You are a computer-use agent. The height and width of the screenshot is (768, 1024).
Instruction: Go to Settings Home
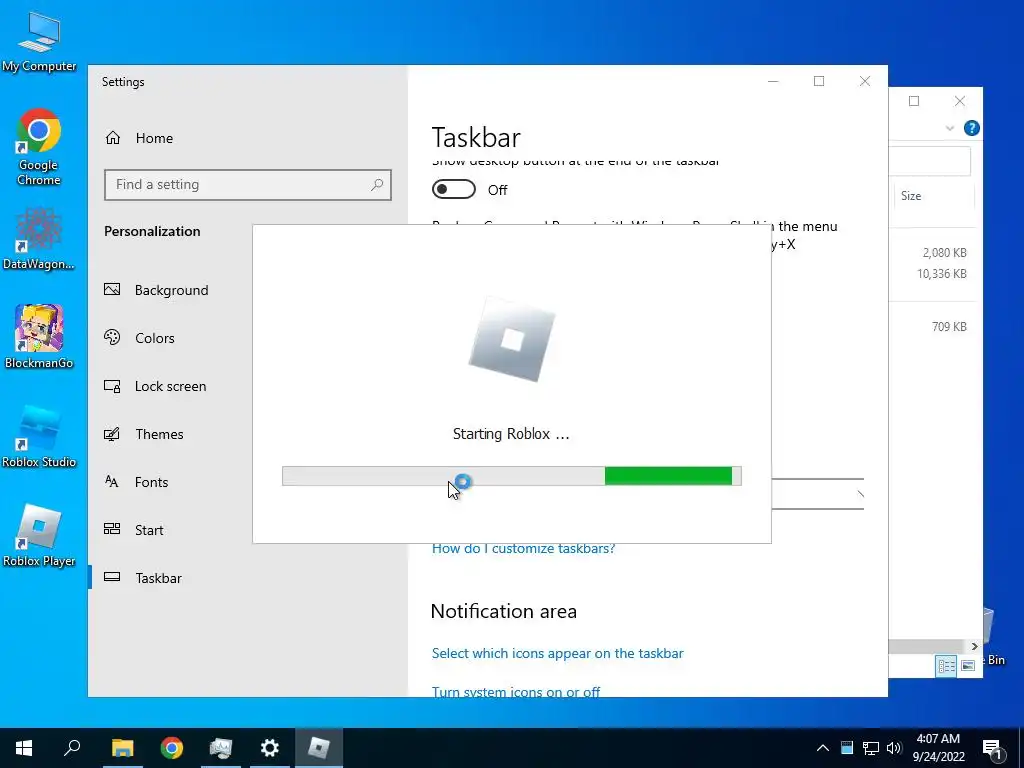click(x=139, y=138)
